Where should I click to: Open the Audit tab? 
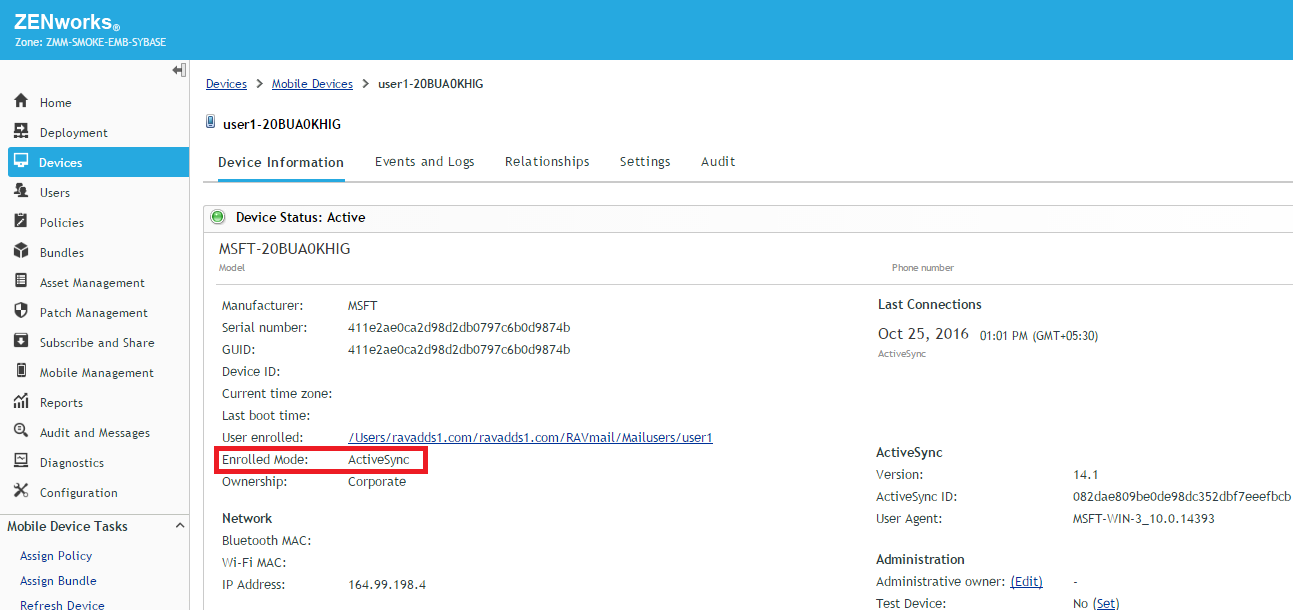(718, 161)
